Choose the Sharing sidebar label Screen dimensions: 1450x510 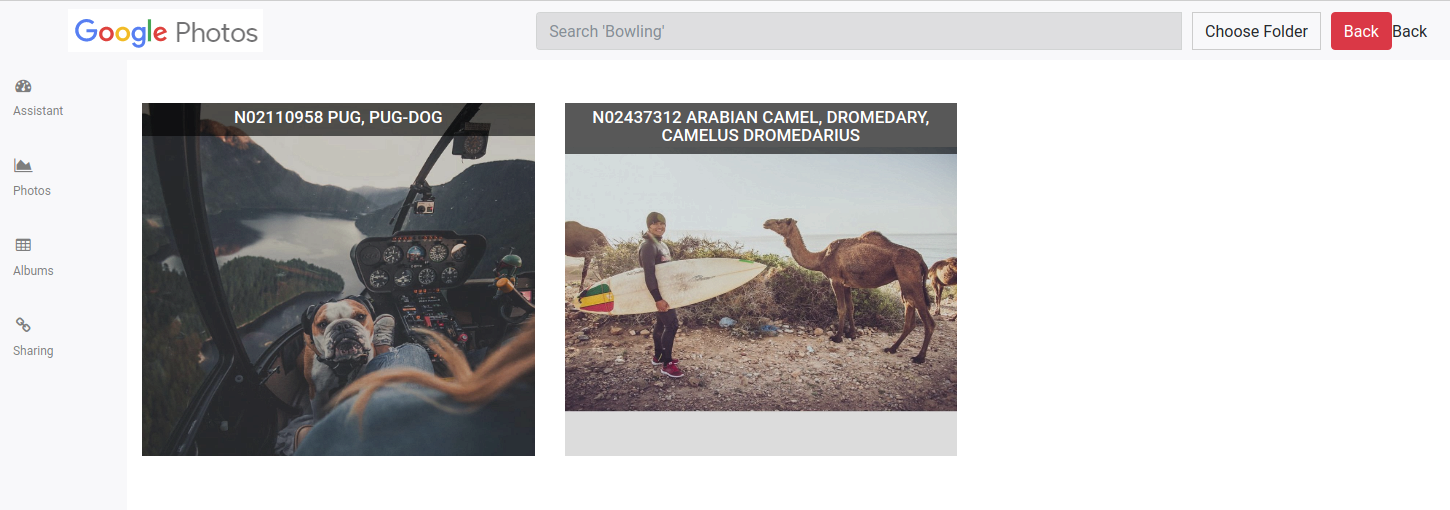[33, 351]
